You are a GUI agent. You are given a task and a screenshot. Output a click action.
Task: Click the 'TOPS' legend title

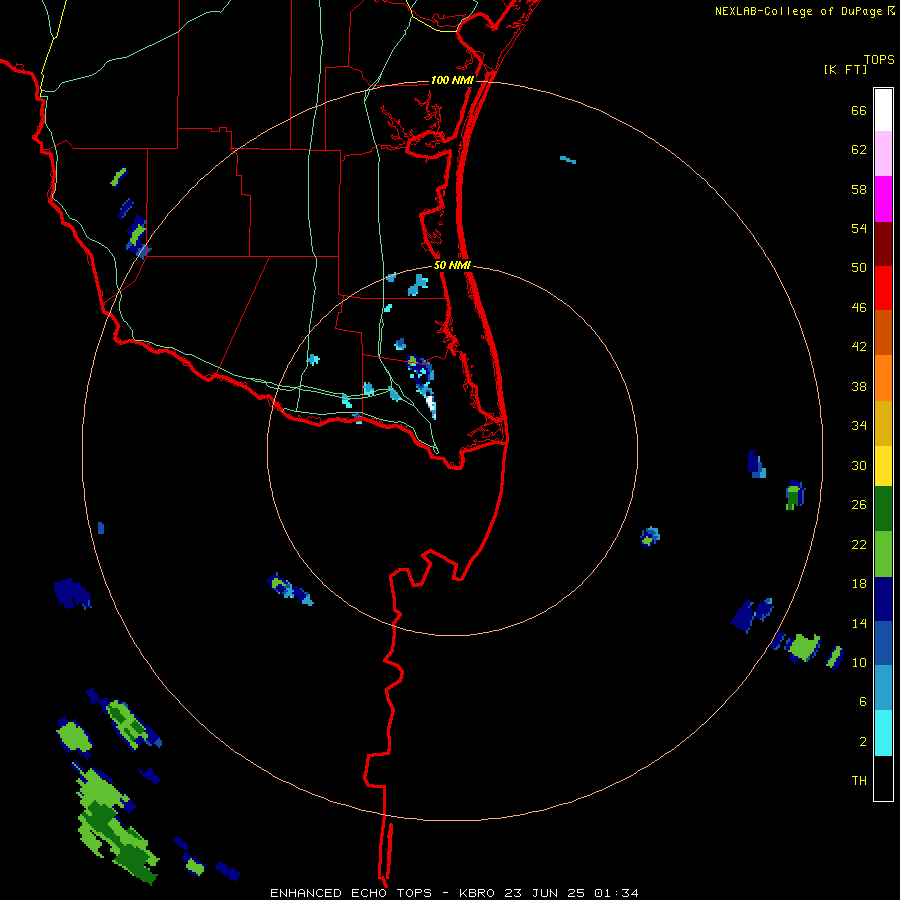point(879,60)
